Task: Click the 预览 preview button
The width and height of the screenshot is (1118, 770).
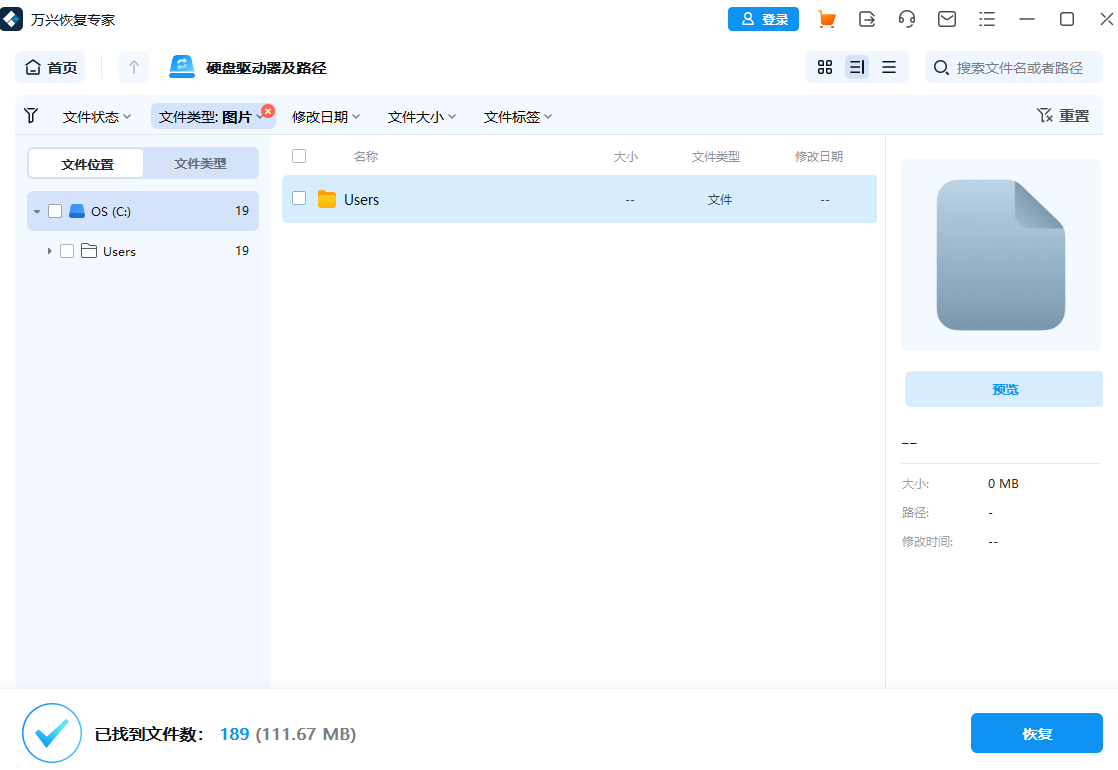Action: click(1003, 389)
